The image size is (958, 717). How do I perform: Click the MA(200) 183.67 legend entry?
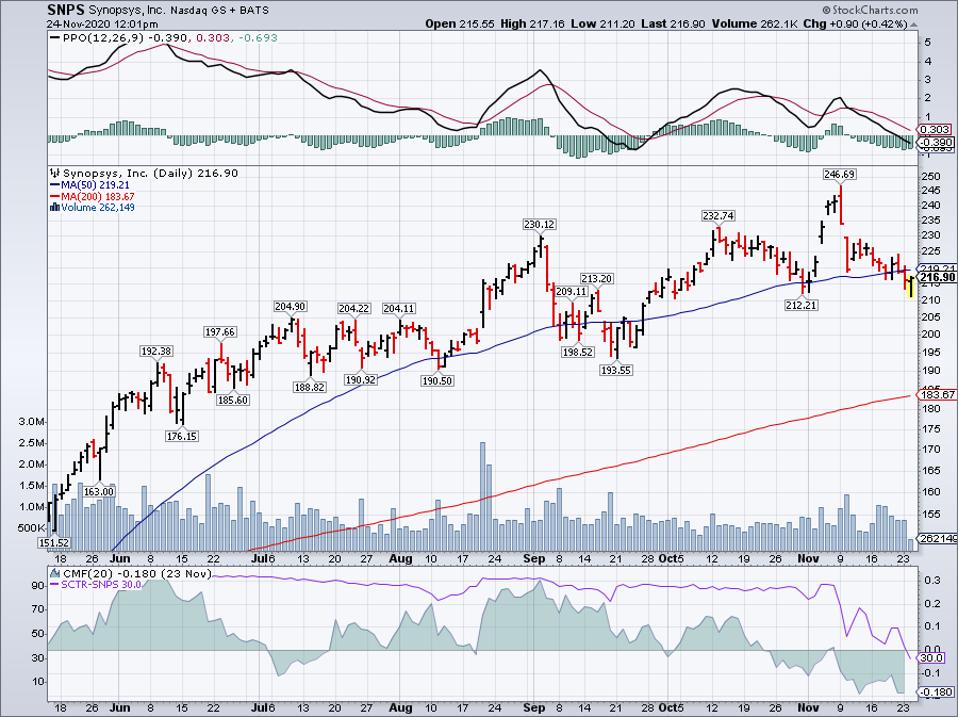coord(97,196)
